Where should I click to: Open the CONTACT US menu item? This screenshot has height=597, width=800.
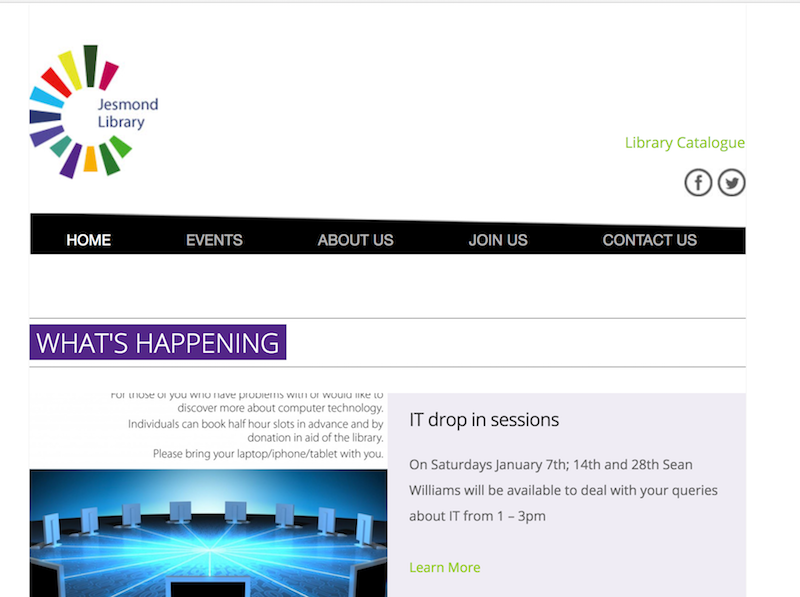649,240
